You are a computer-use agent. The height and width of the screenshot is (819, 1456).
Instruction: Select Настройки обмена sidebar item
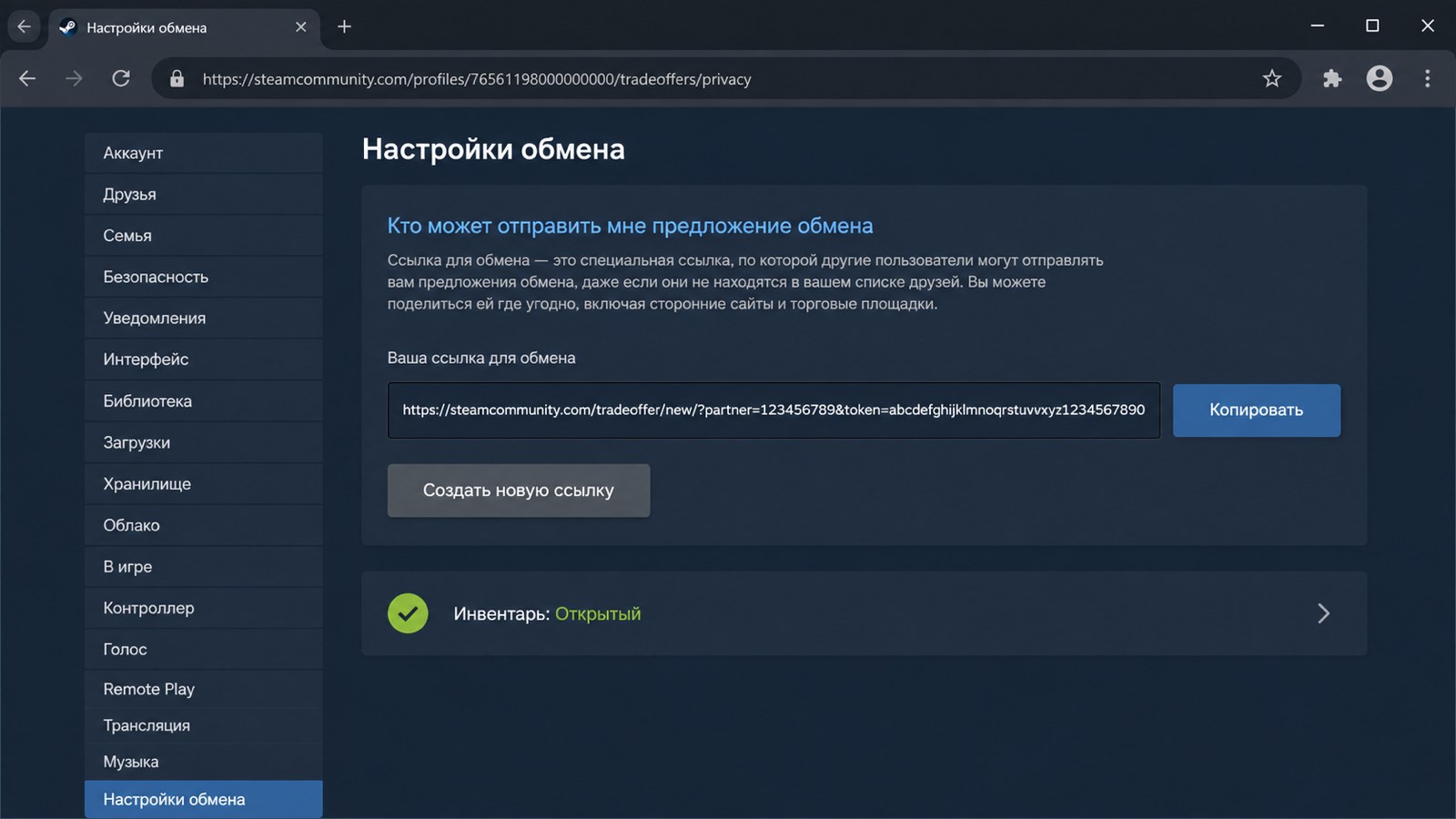tap(204, 799)
